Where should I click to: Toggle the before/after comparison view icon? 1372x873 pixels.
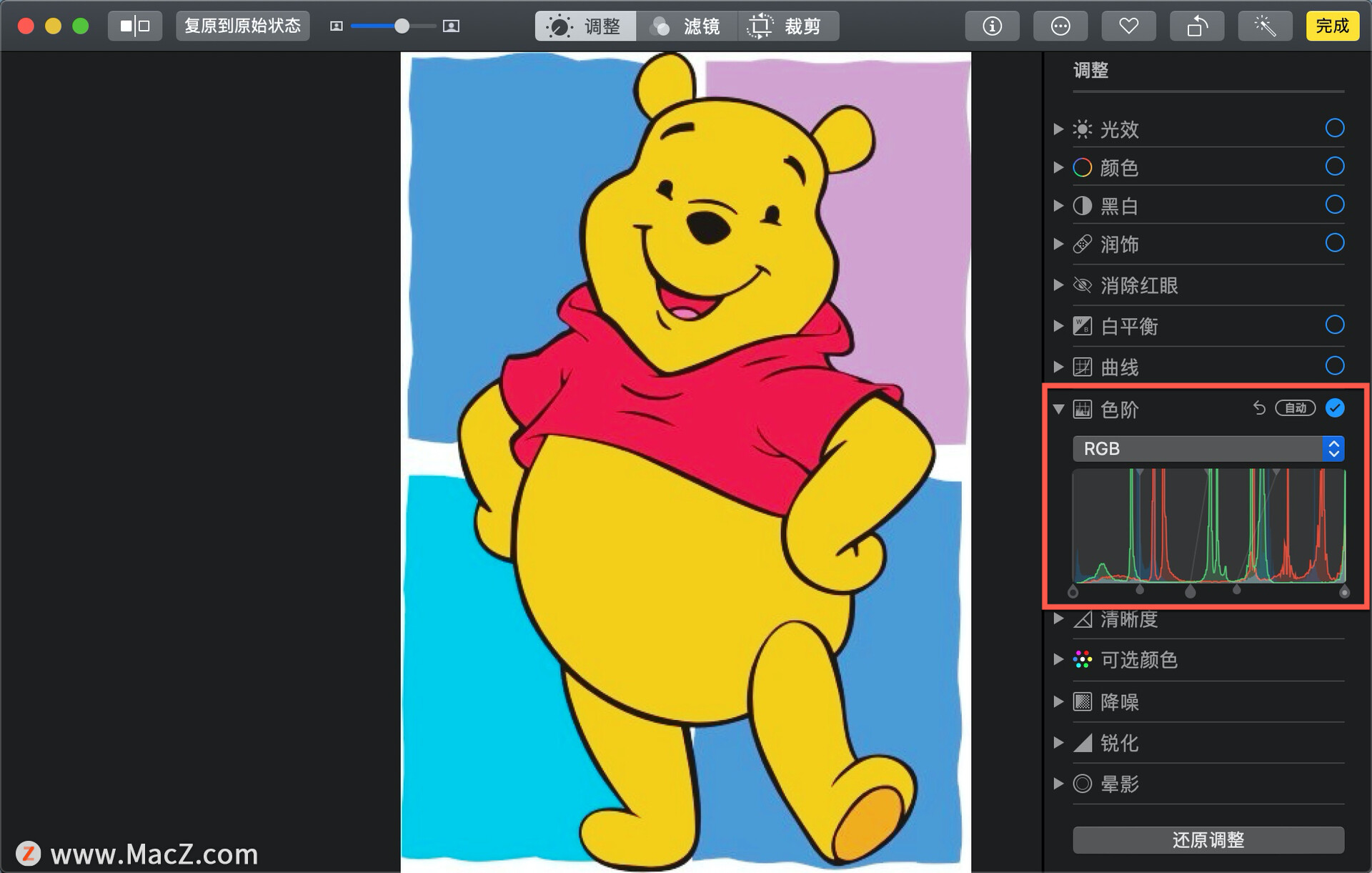pos(135,26)
